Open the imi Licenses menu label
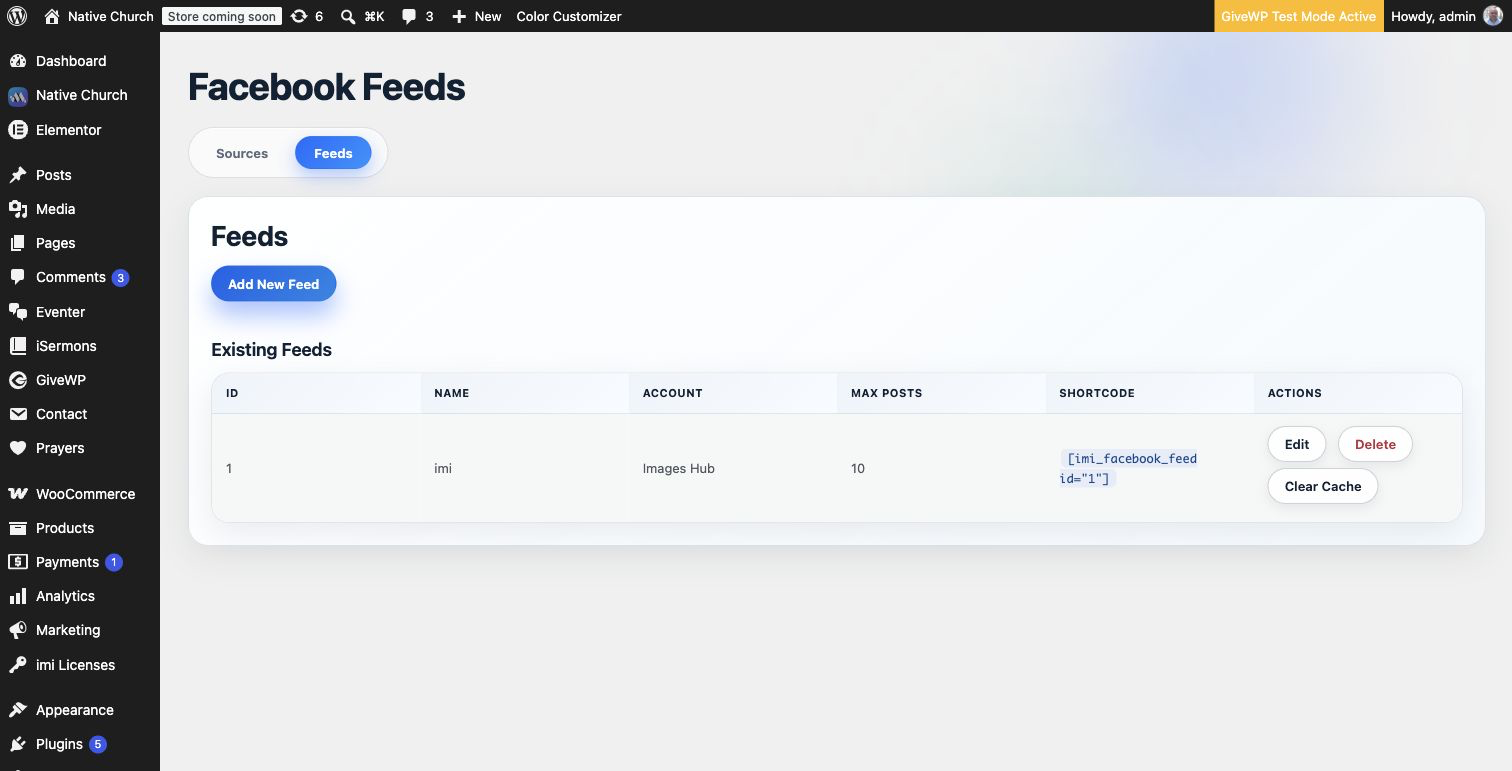Image resolution: width=1512 pixels, height=771 pixels. coord(75,665)
